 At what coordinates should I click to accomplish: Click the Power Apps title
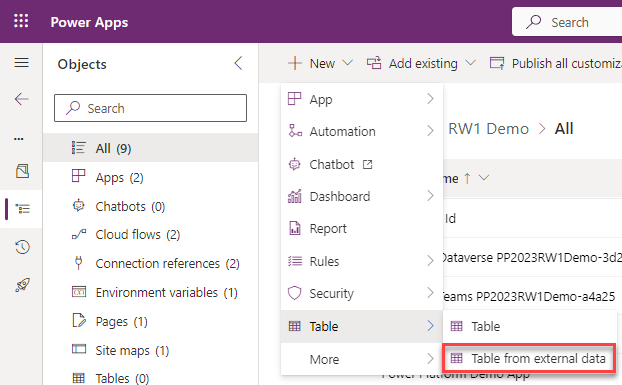click(x=89, y=22)
